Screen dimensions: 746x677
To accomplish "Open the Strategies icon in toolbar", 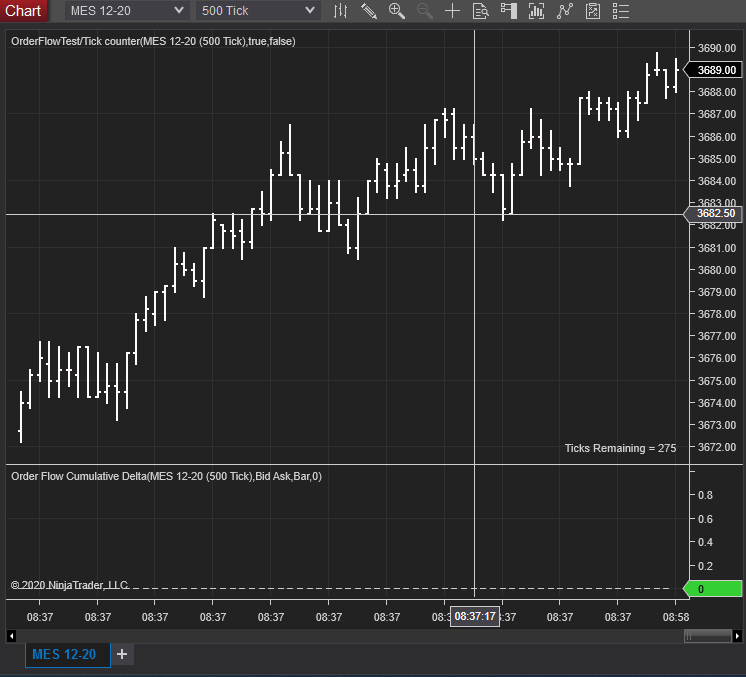I will (565, 10).
